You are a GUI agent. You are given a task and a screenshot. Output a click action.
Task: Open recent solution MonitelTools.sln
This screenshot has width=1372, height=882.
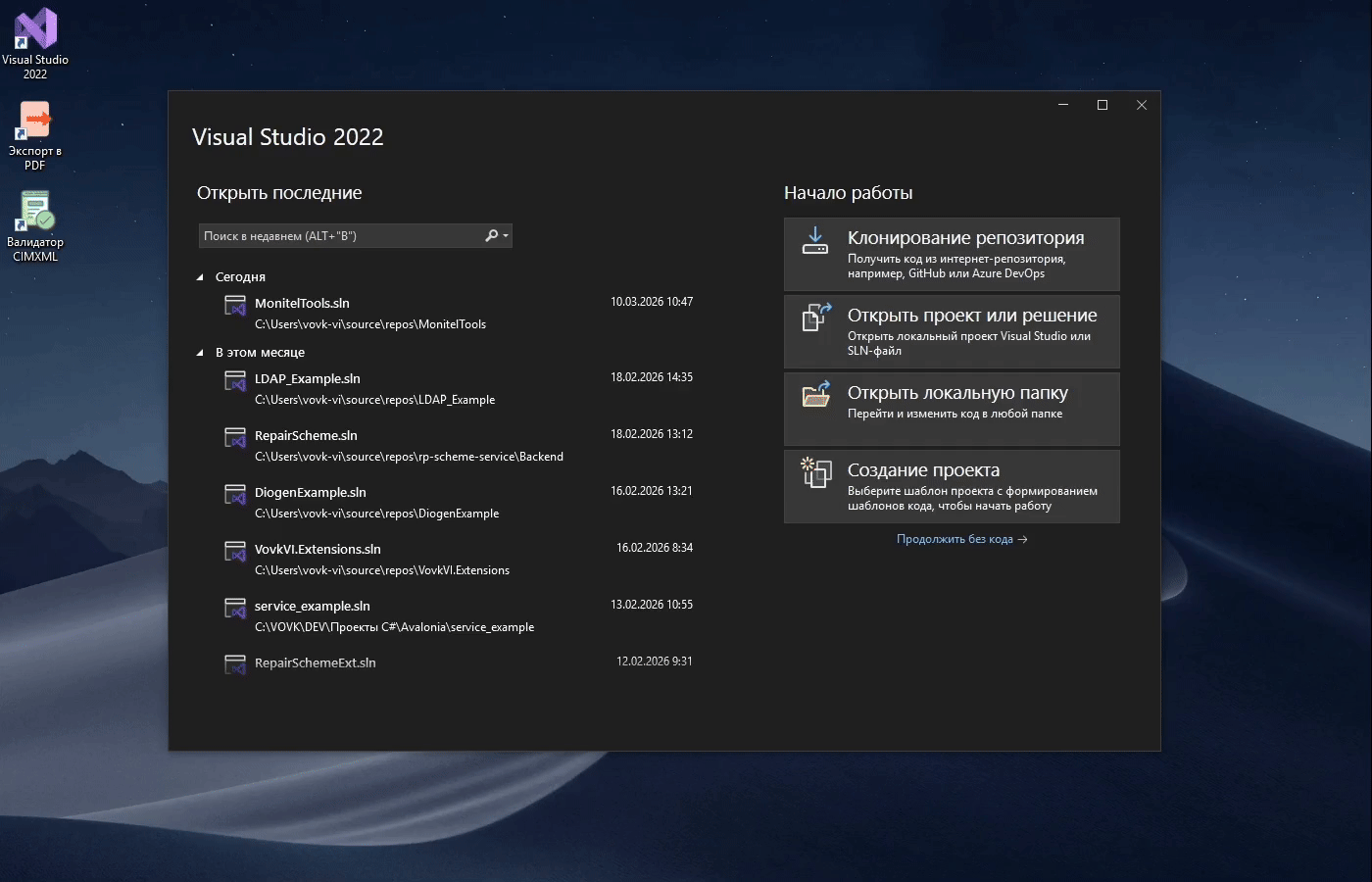click(x=302, y=304)
